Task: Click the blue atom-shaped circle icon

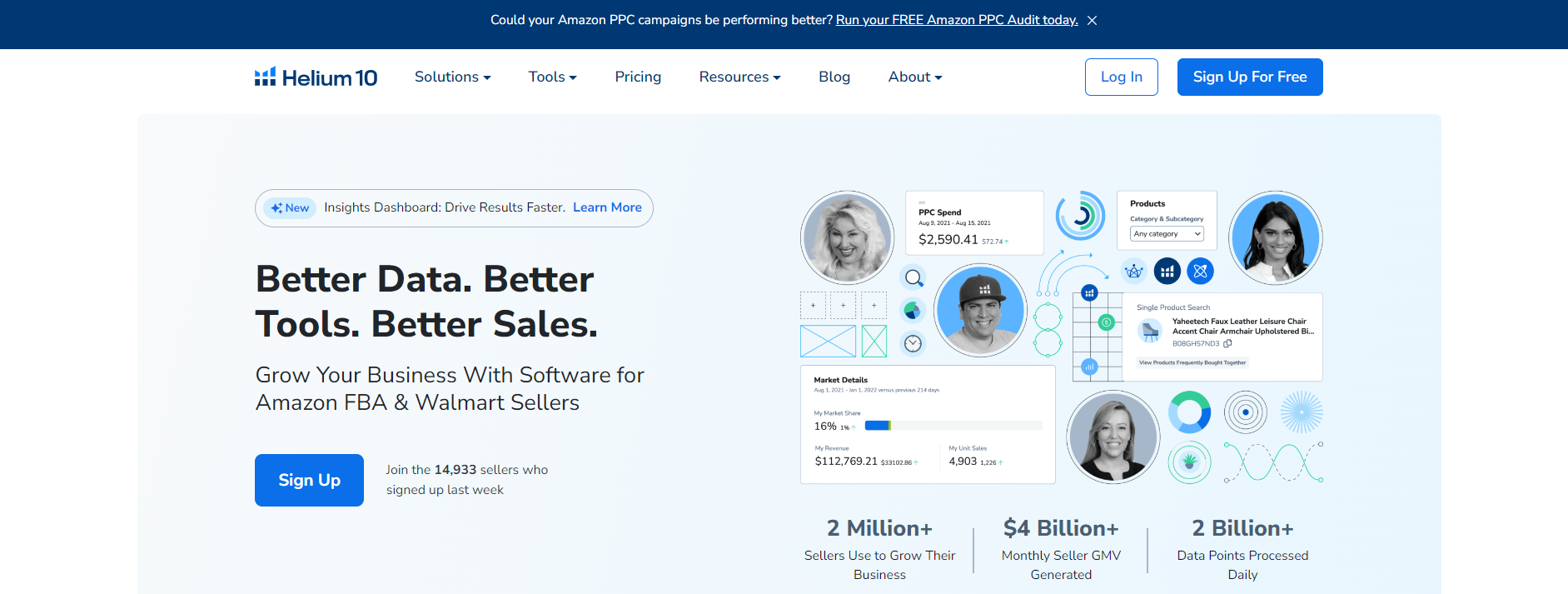Action: pyautogui.click(x=1200, y=271)
